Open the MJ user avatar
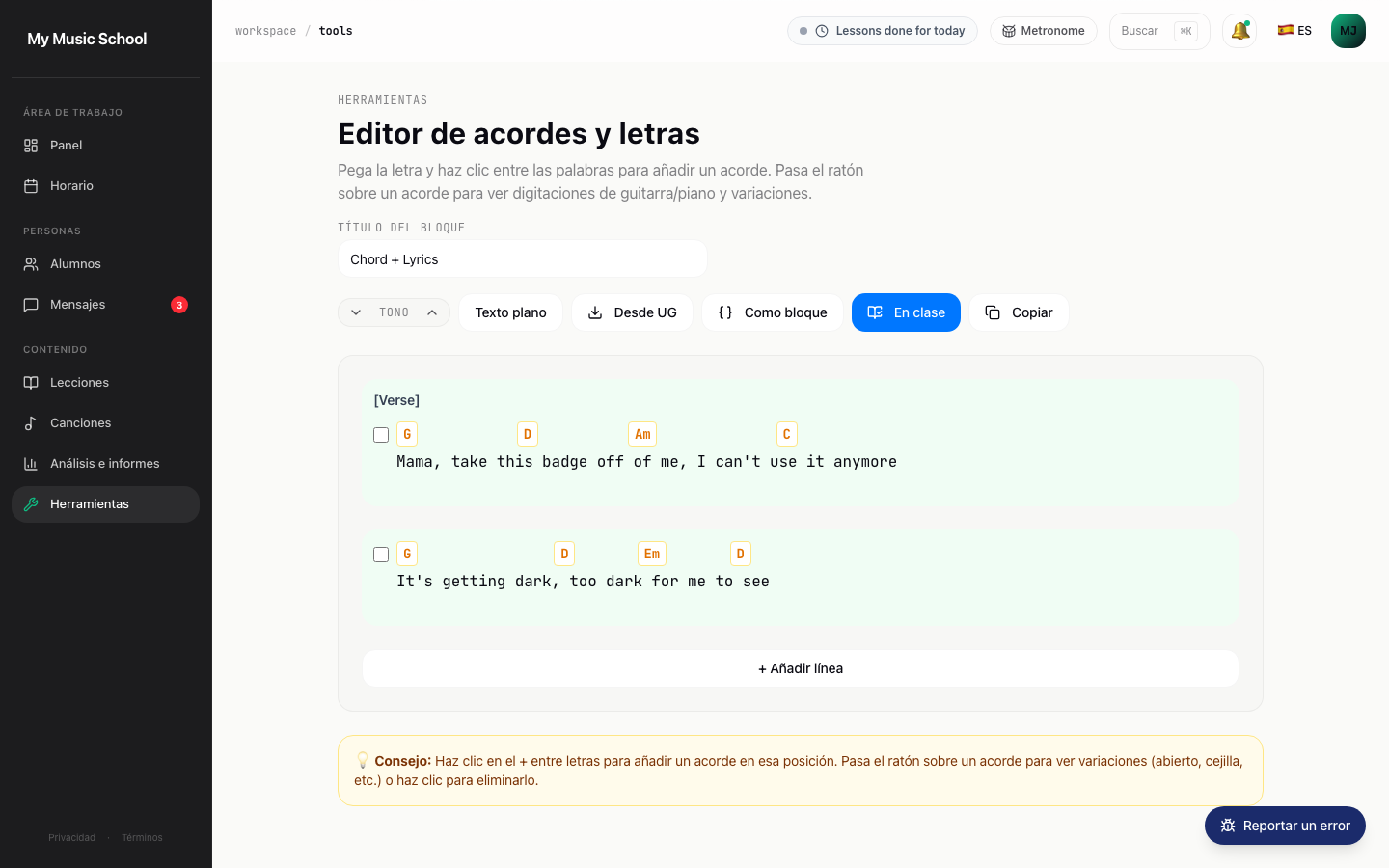This screenshot has height=868, width=1389. click(1348, 31)
